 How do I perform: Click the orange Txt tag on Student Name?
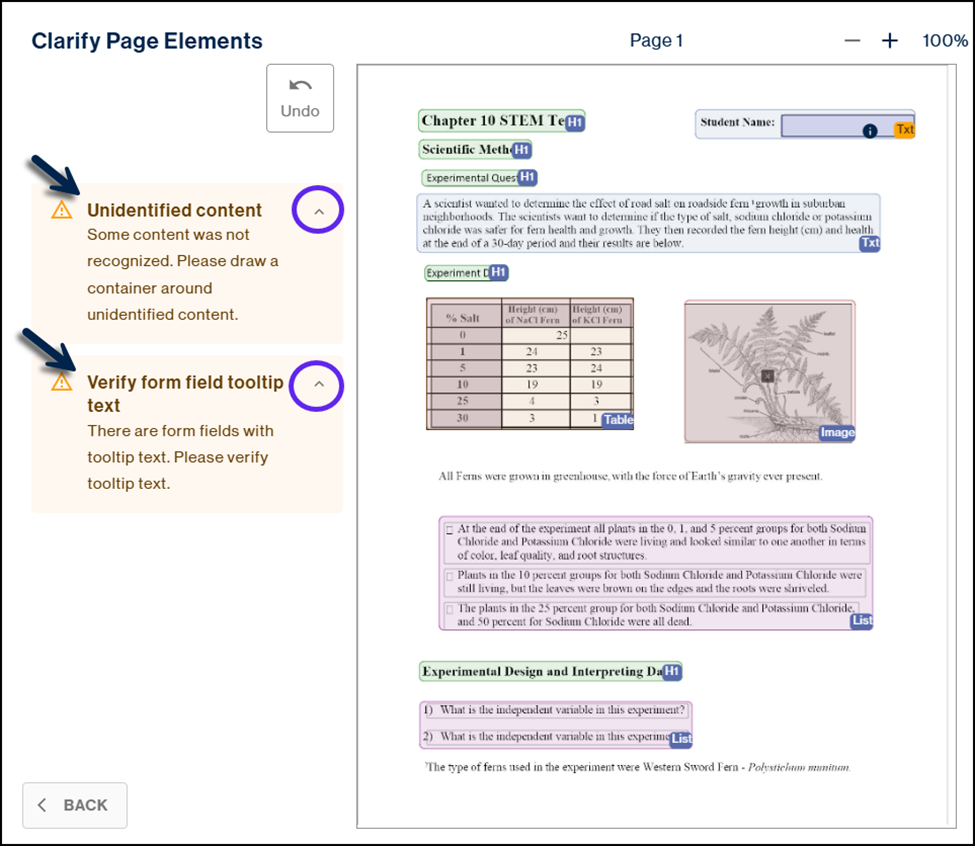(905, 129)
